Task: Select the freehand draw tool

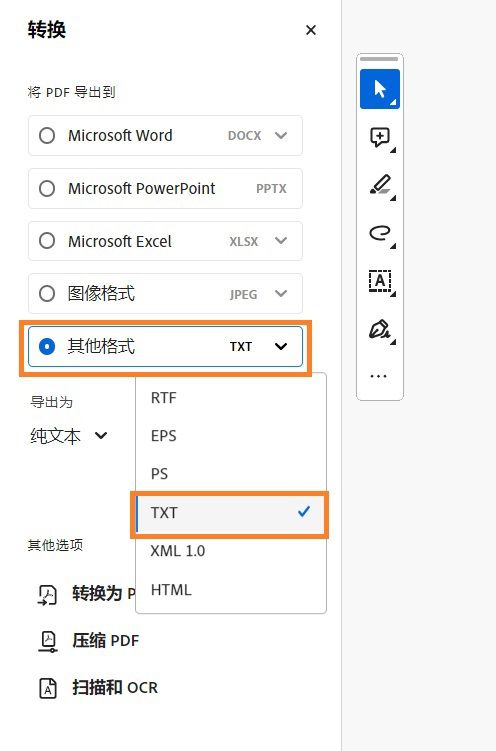Action: click(380, 233)
